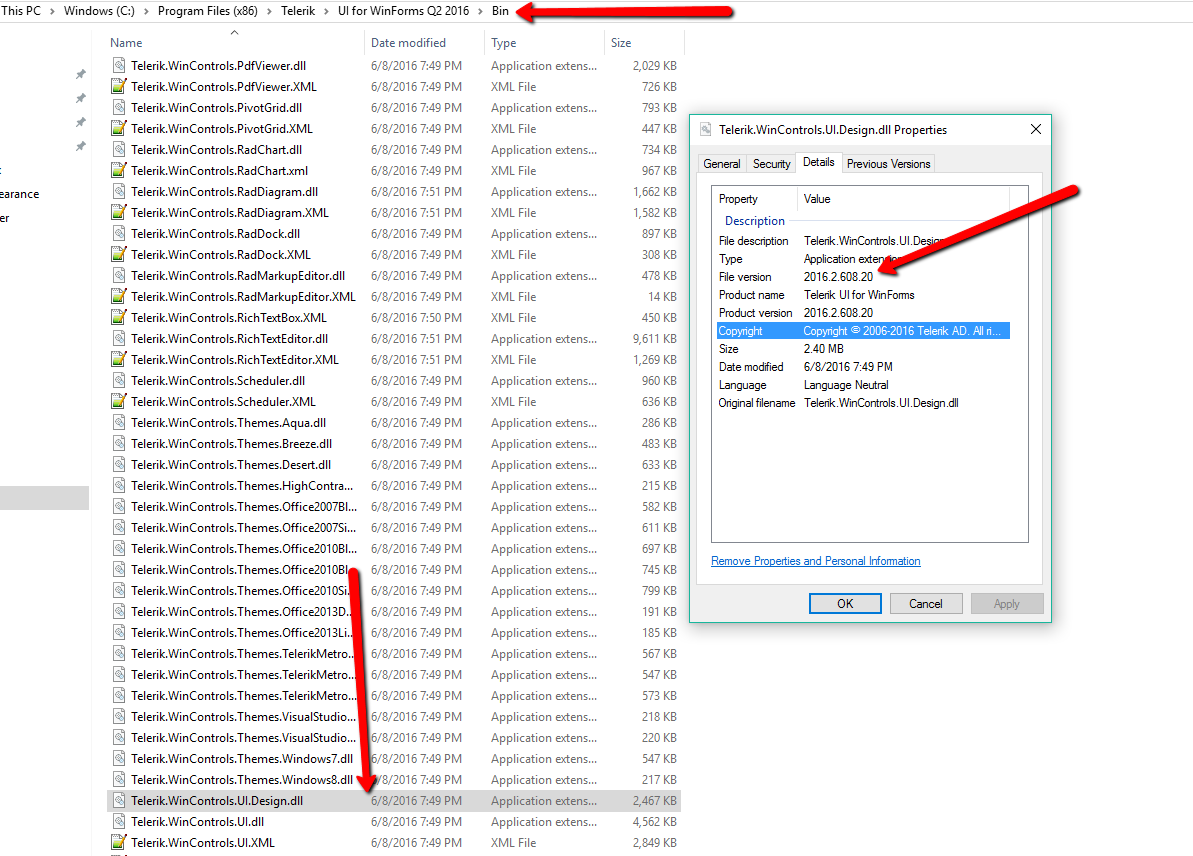Viewport: 1193px width, 856px height.
Task: Expand breadcrumb chevron after Program Files (x86)
Action: point(269,11)
